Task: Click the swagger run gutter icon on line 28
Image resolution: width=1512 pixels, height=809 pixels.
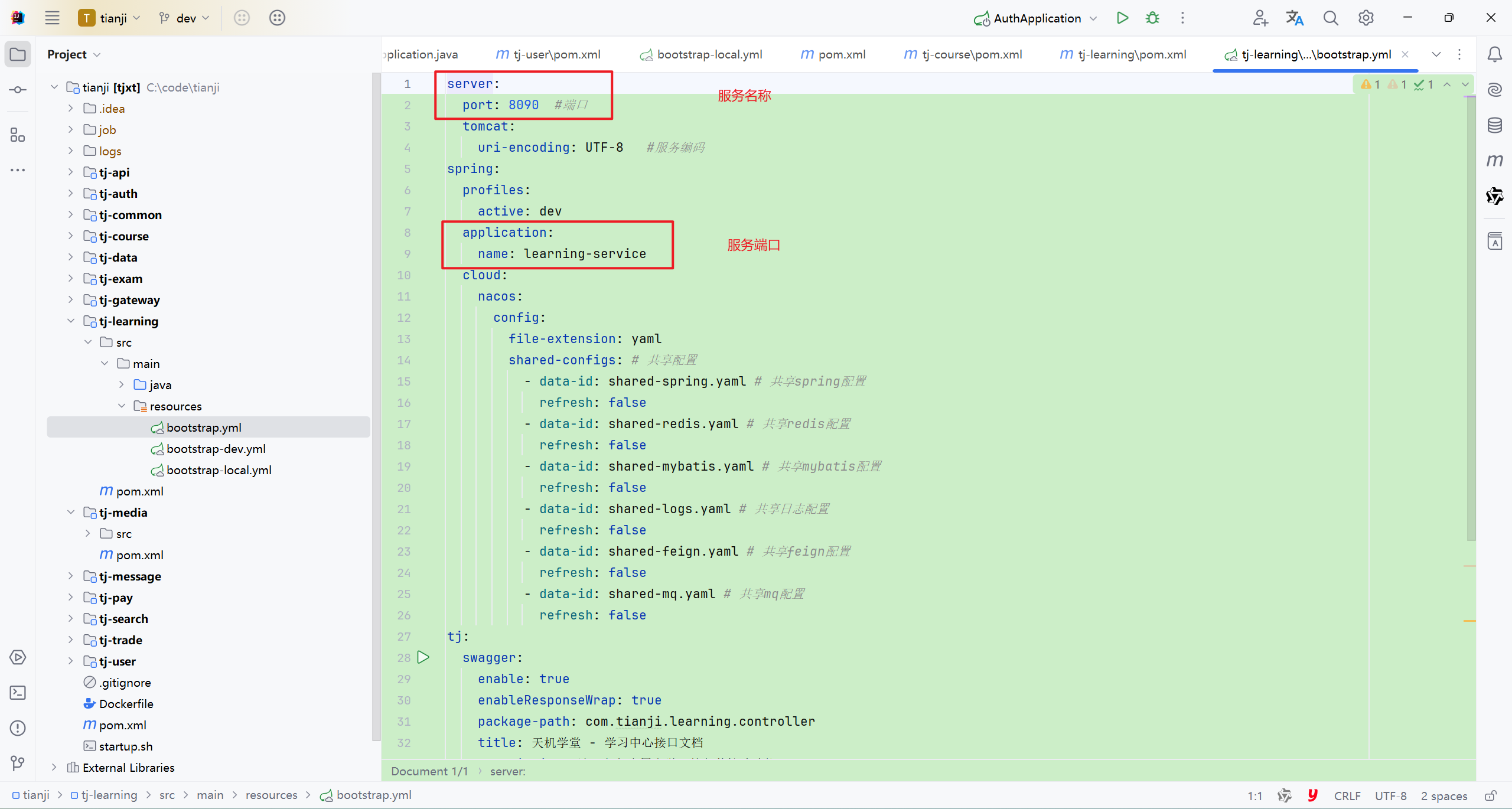Action: tap(423, 657)
